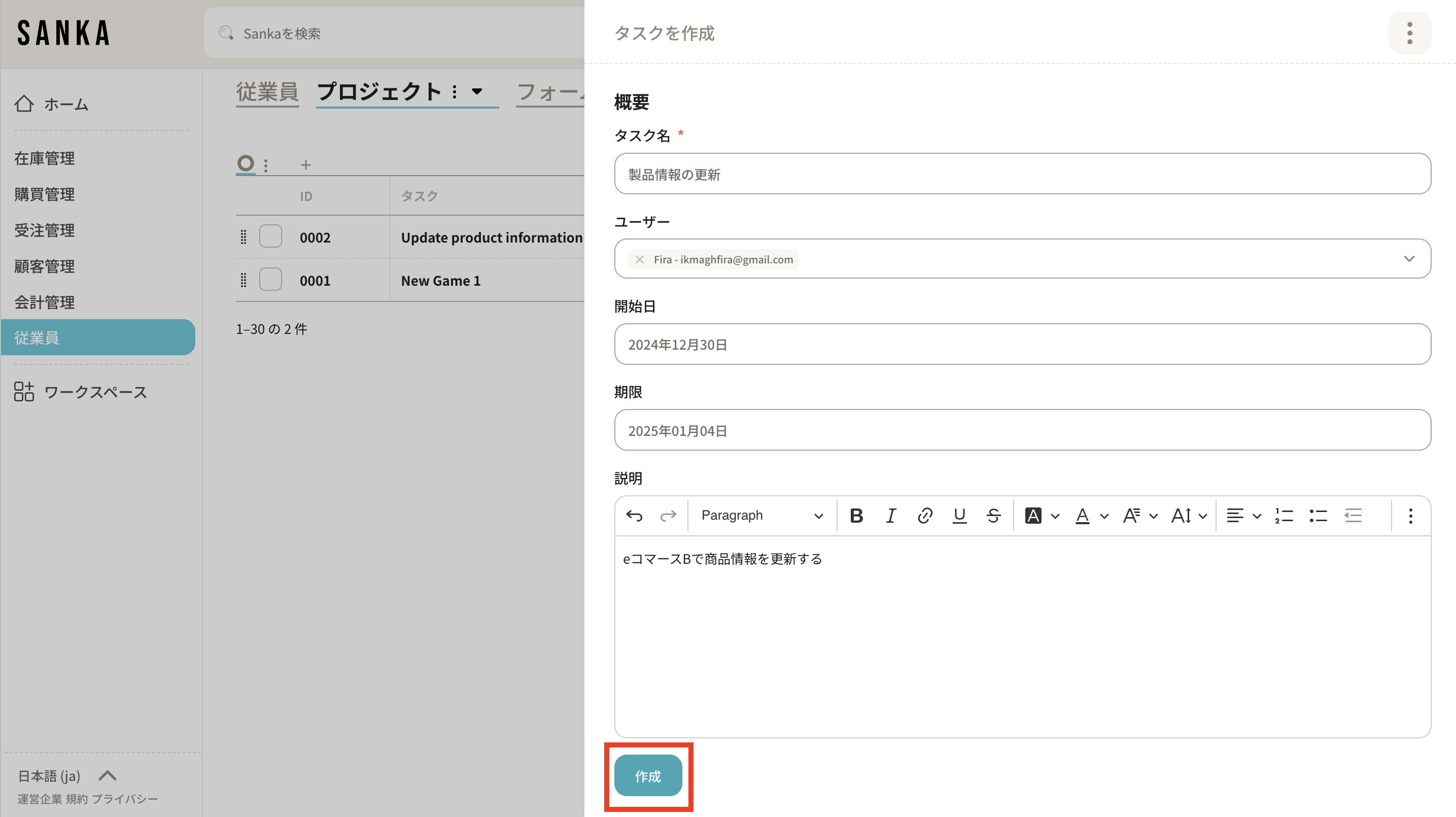Decrease the indent in the editor

click(1353, 516)
